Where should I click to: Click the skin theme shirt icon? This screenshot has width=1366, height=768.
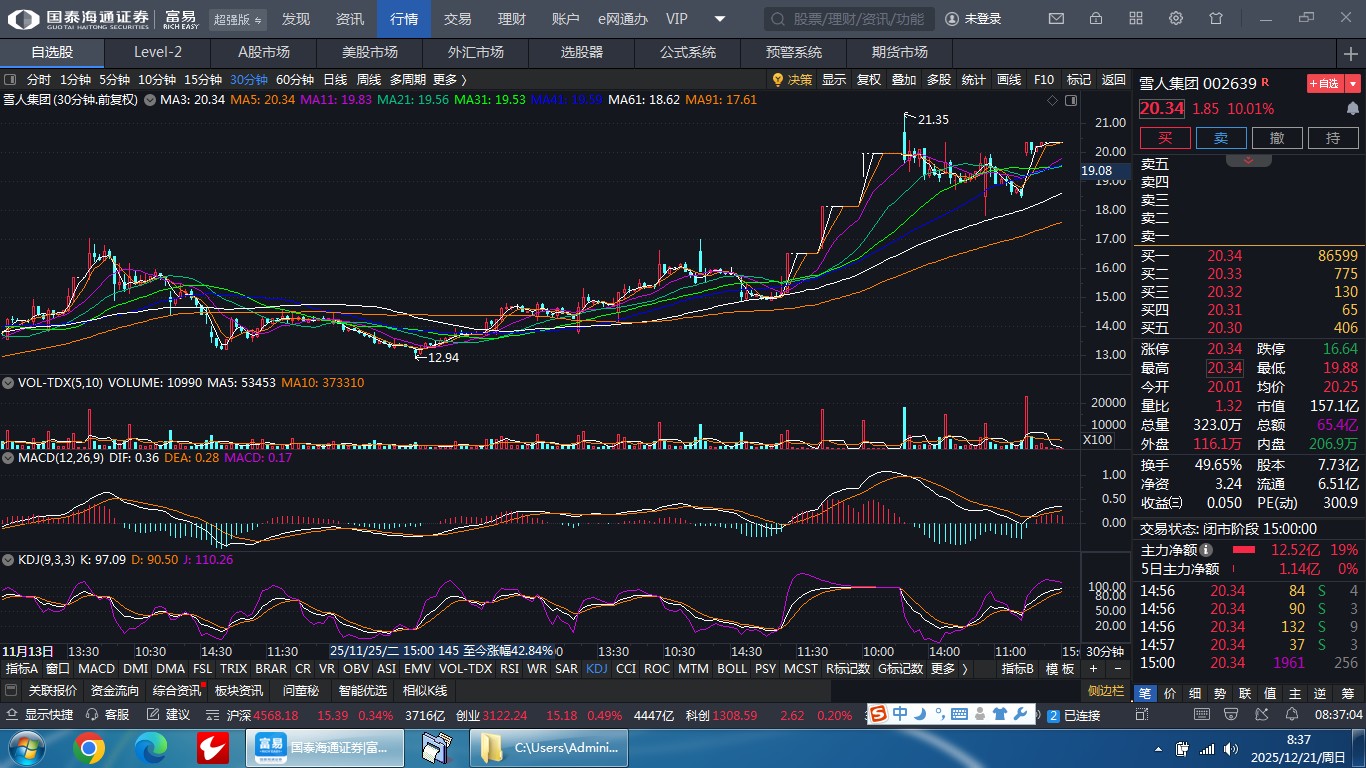[x=1216, y=19]
